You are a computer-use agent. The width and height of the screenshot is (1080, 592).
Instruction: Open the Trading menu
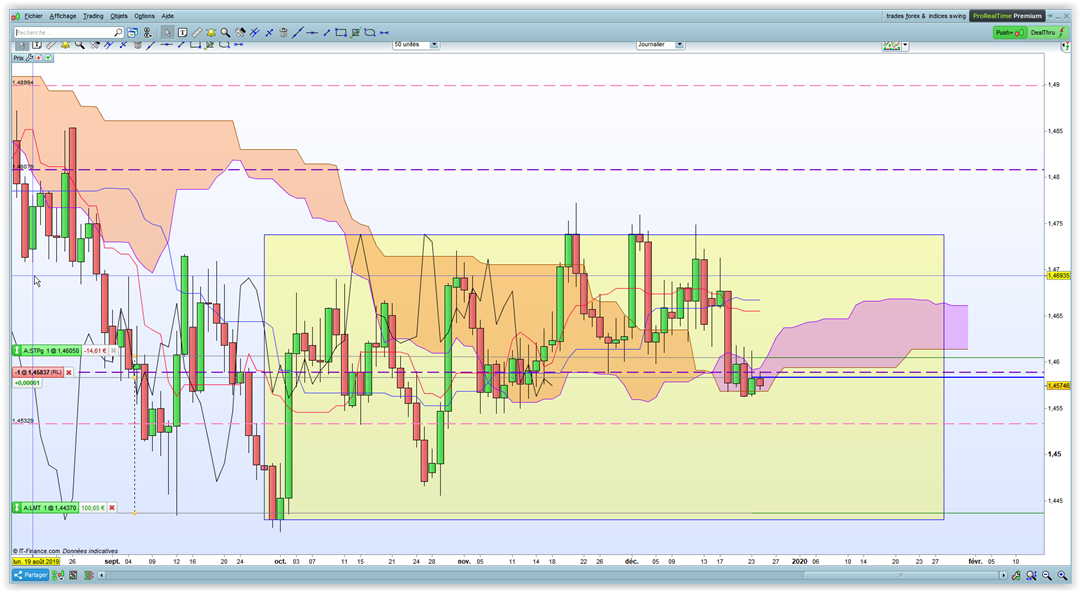(93, 16)
